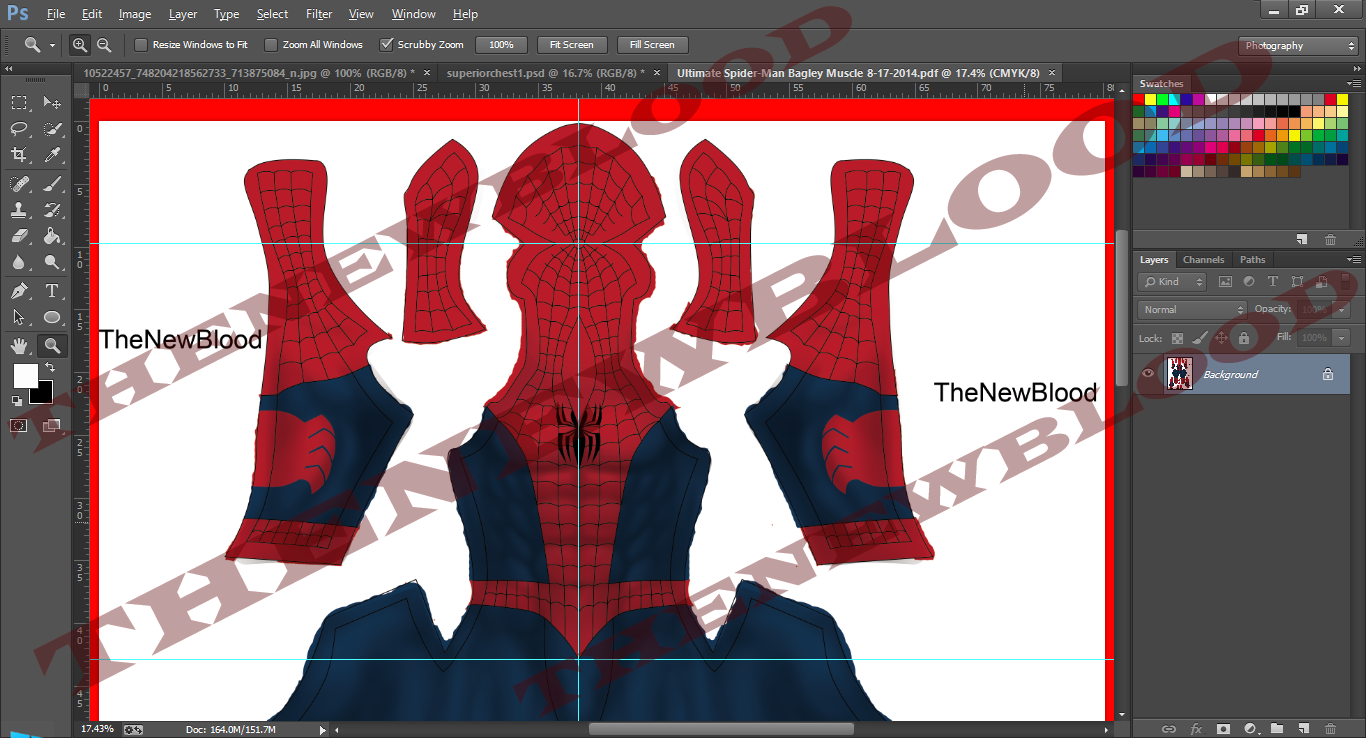
Task: Open Layers panel flyout menu
Action: (1354, 260)
